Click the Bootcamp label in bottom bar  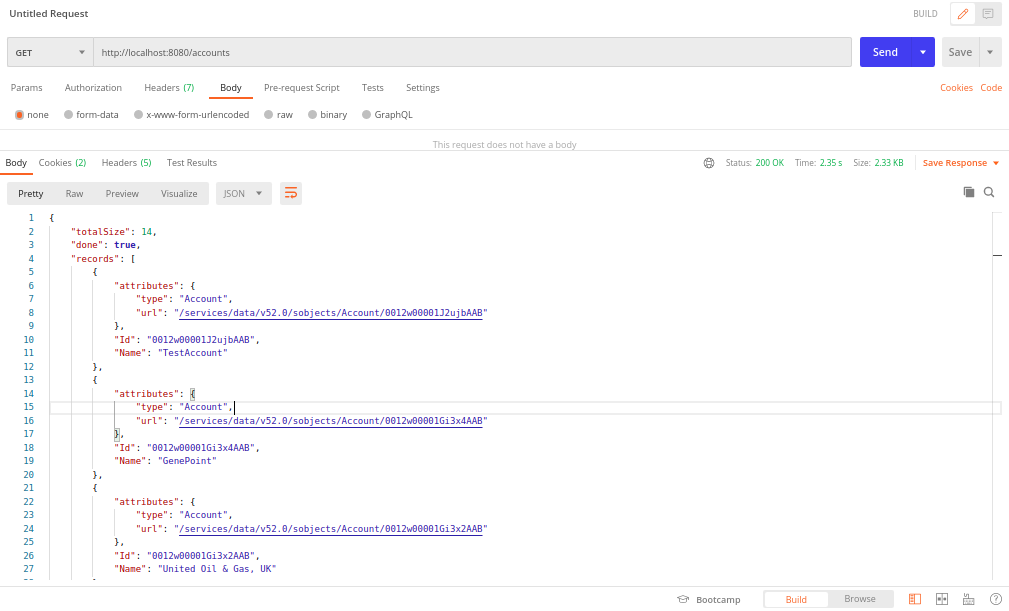pyautogui.click(x=717, y=599)
